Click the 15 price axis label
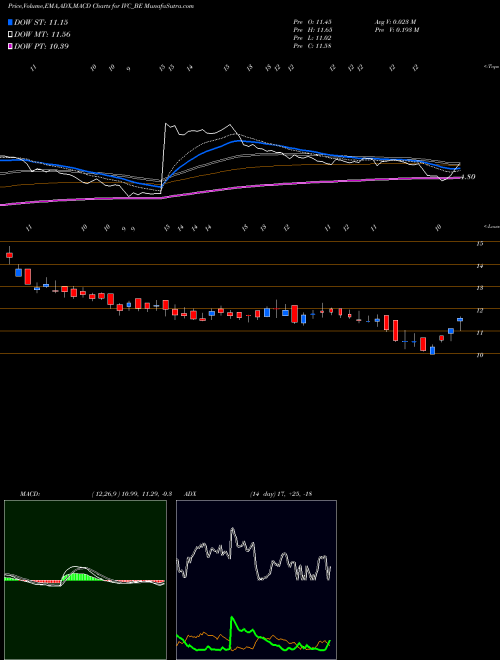 pyautogui.click(x=479, y=244)
